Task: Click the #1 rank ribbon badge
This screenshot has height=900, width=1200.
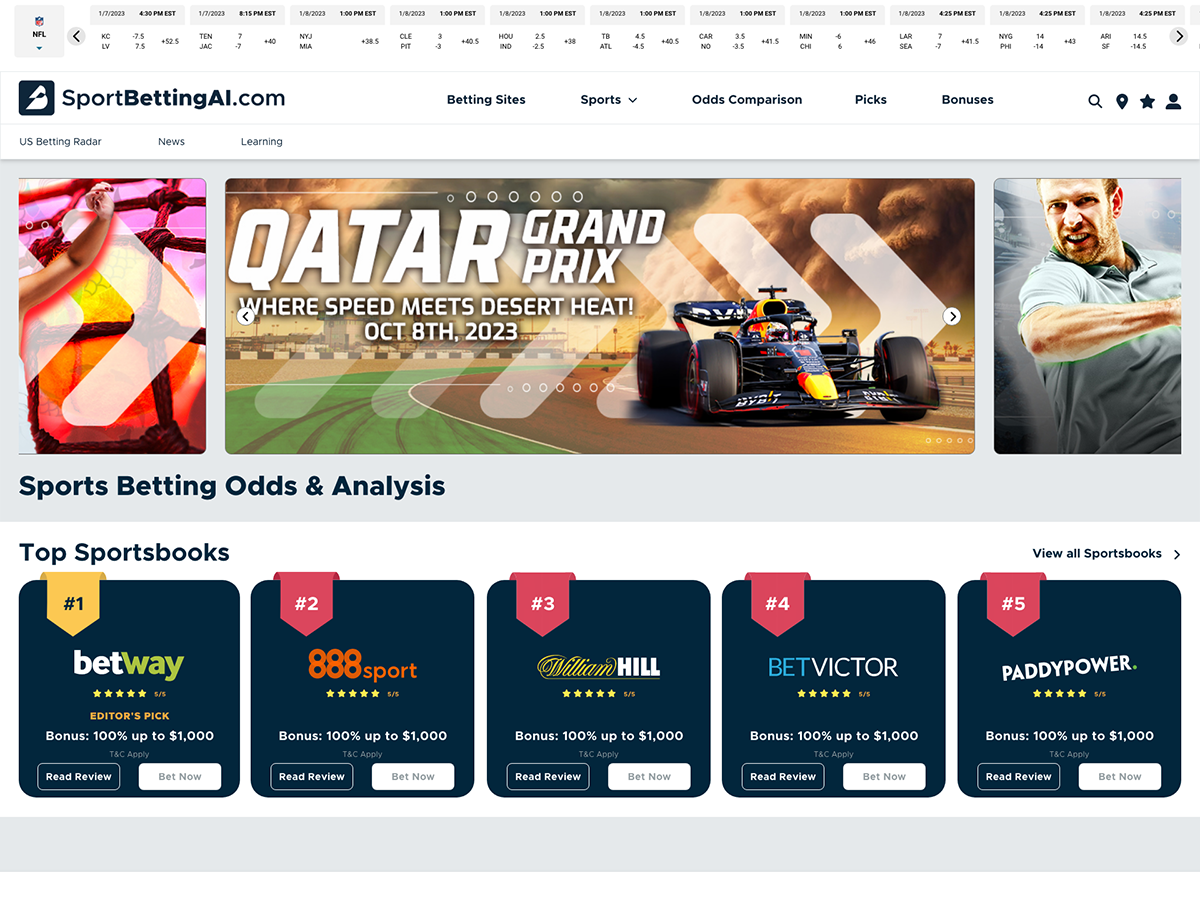Action: (74, 603)
